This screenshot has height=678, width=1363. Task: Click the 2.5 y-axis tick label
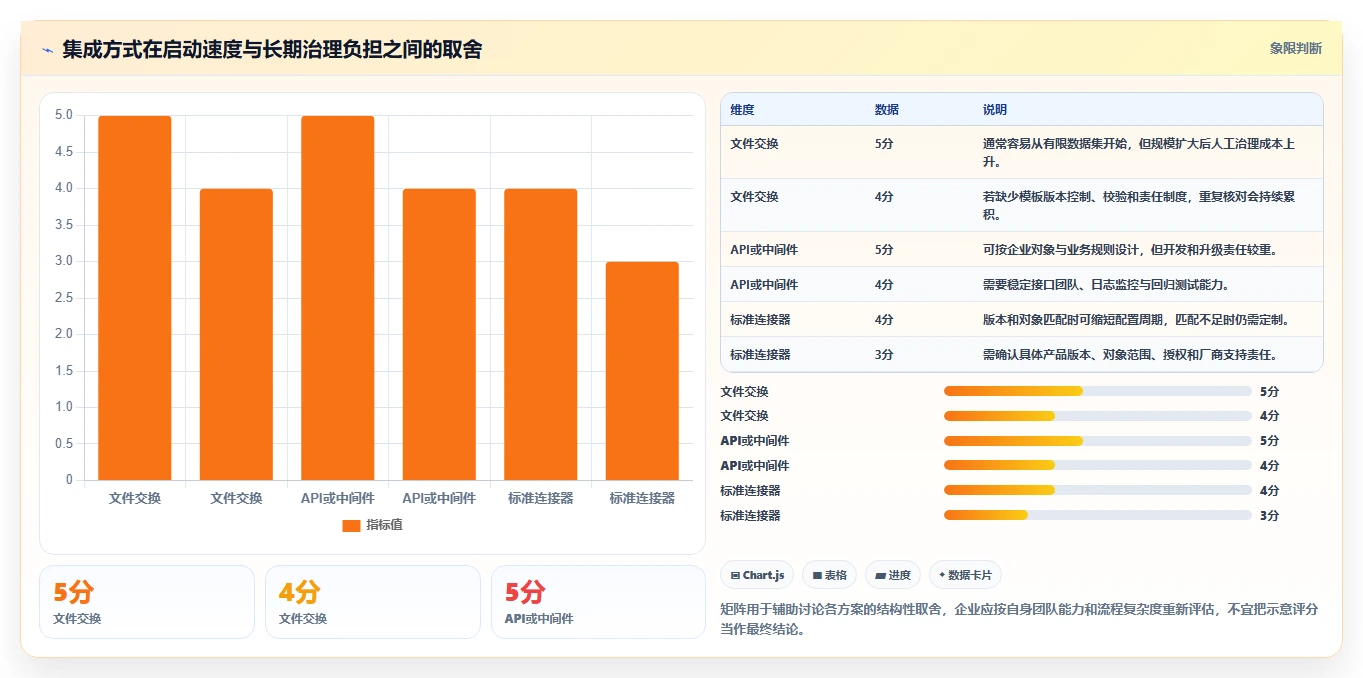64,298
